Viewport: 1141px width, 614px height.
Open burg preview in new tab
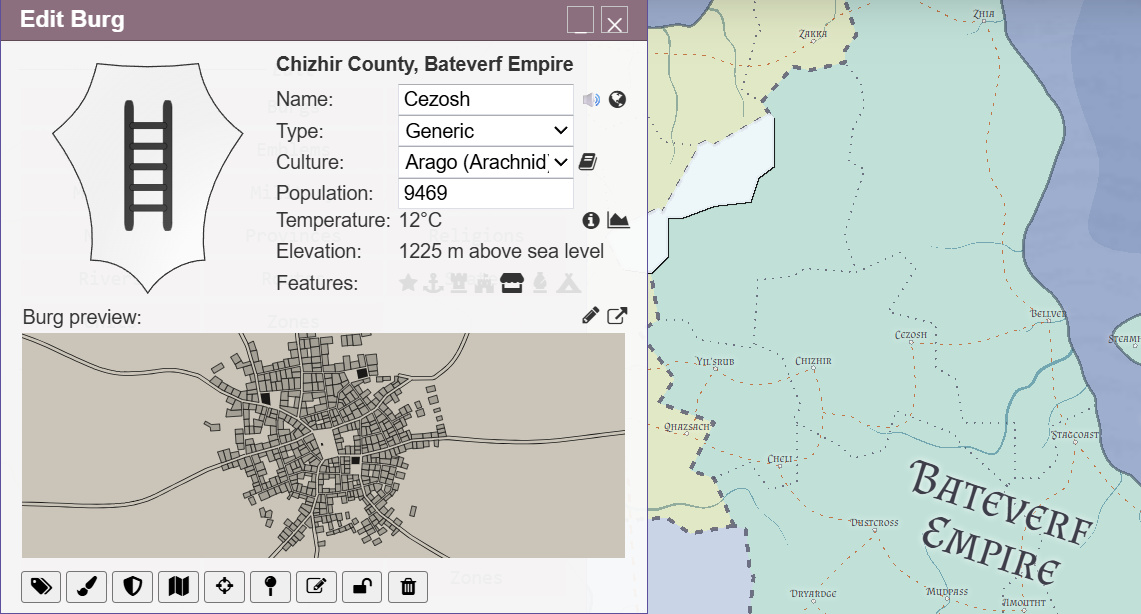coord(617,316)
